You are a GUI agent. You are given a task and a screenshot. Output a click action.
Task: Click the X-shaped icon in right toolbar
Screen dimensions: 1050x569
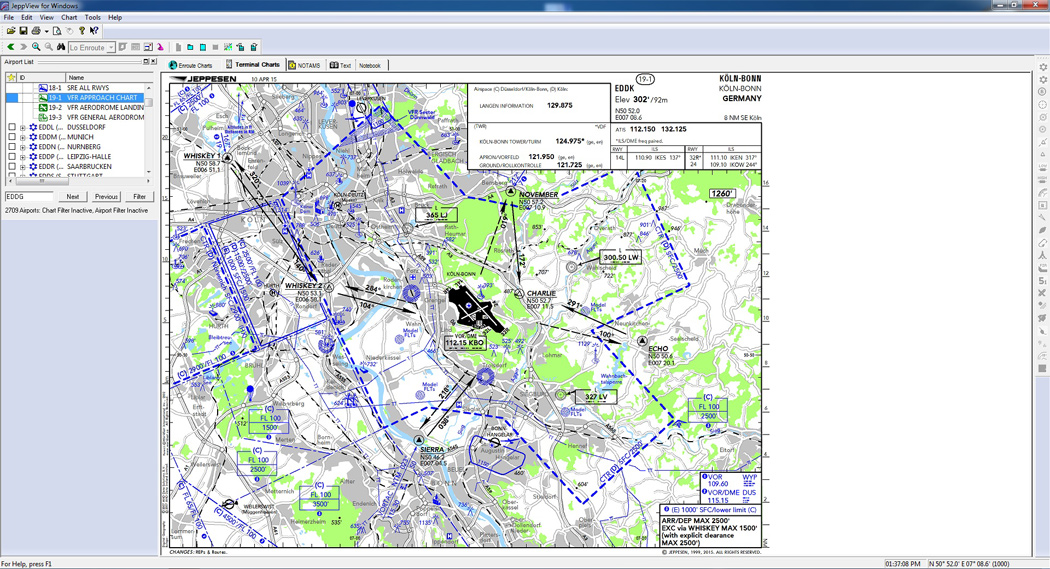click(1042, 293)
